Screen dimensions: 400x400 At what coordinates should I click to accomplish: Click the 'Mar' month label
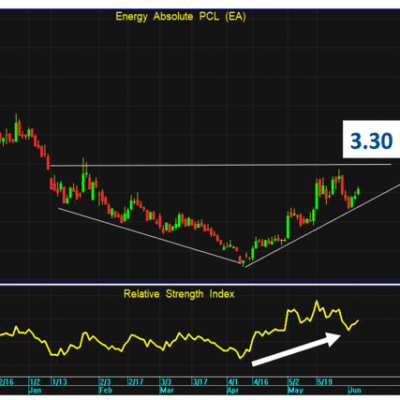pos(167,390)
